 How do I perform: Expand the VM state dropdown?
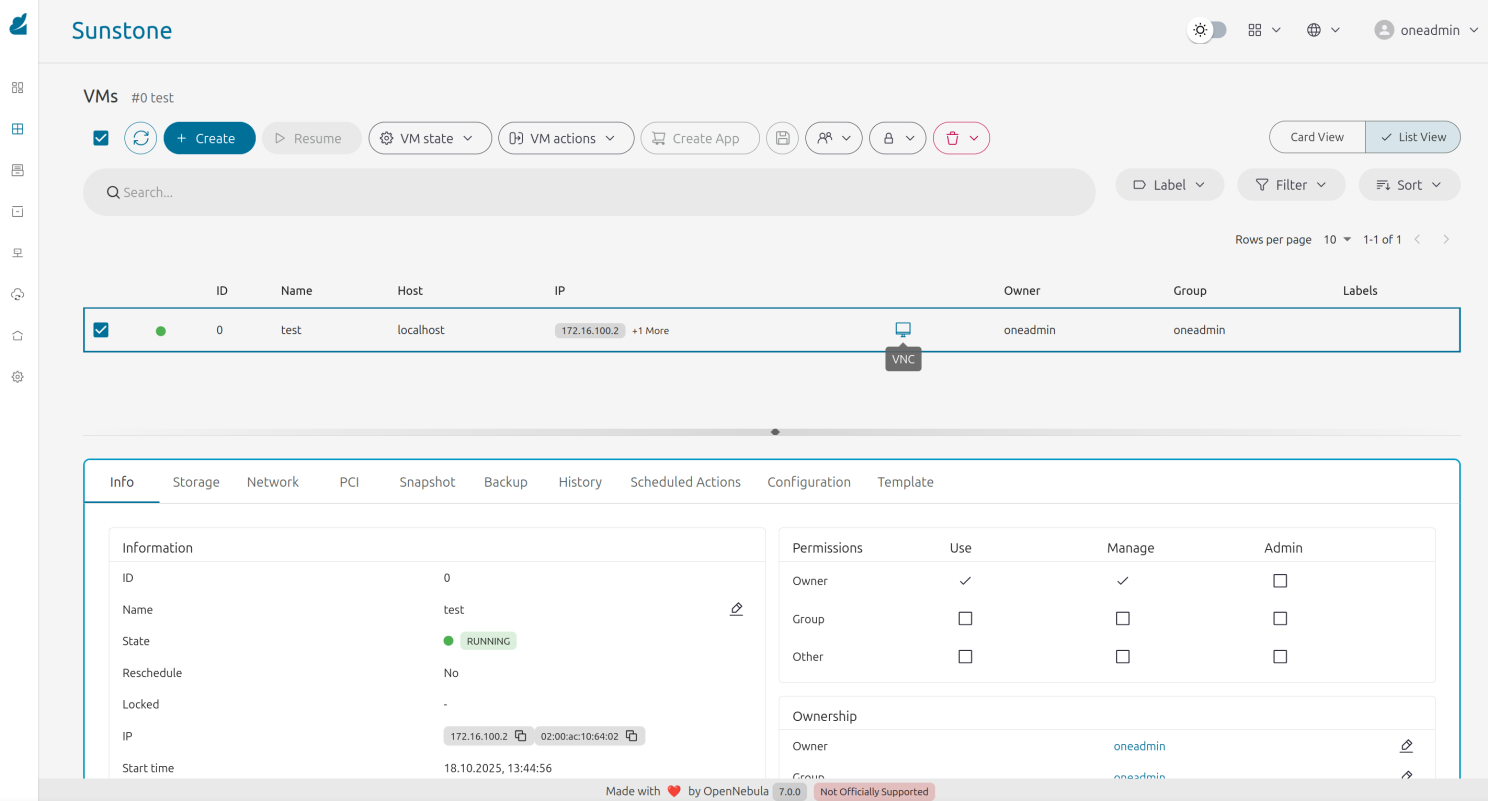(430, 138)
